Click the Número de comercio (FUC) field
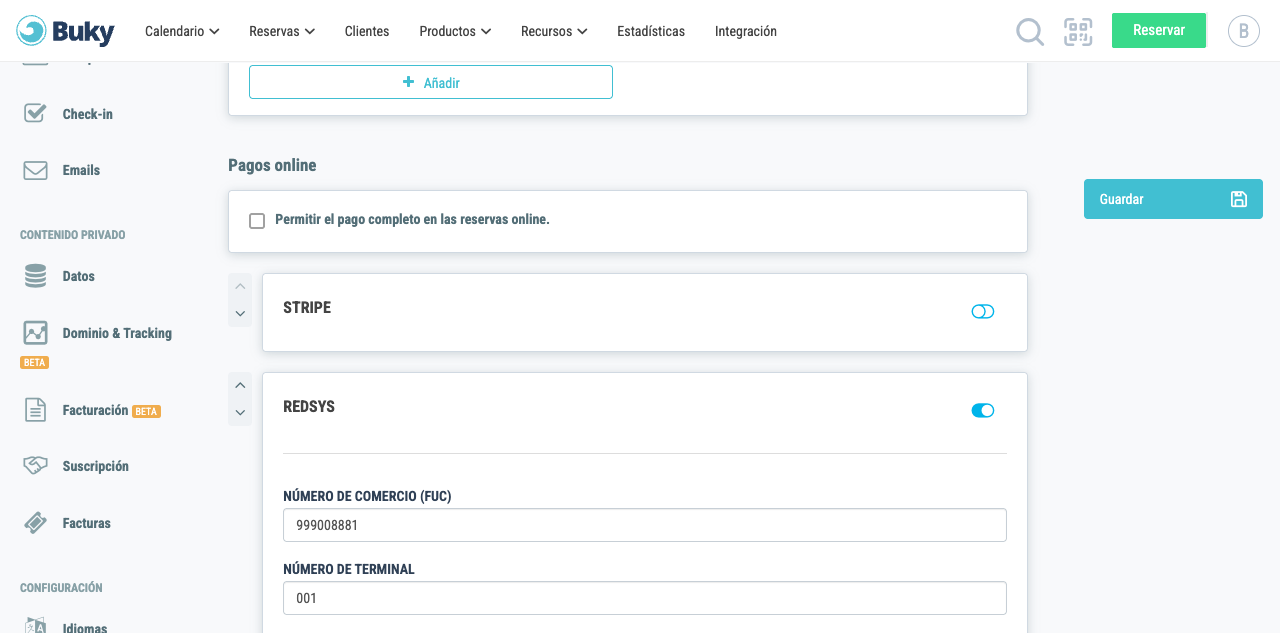 pyautogui.click(x=645, y=525)
